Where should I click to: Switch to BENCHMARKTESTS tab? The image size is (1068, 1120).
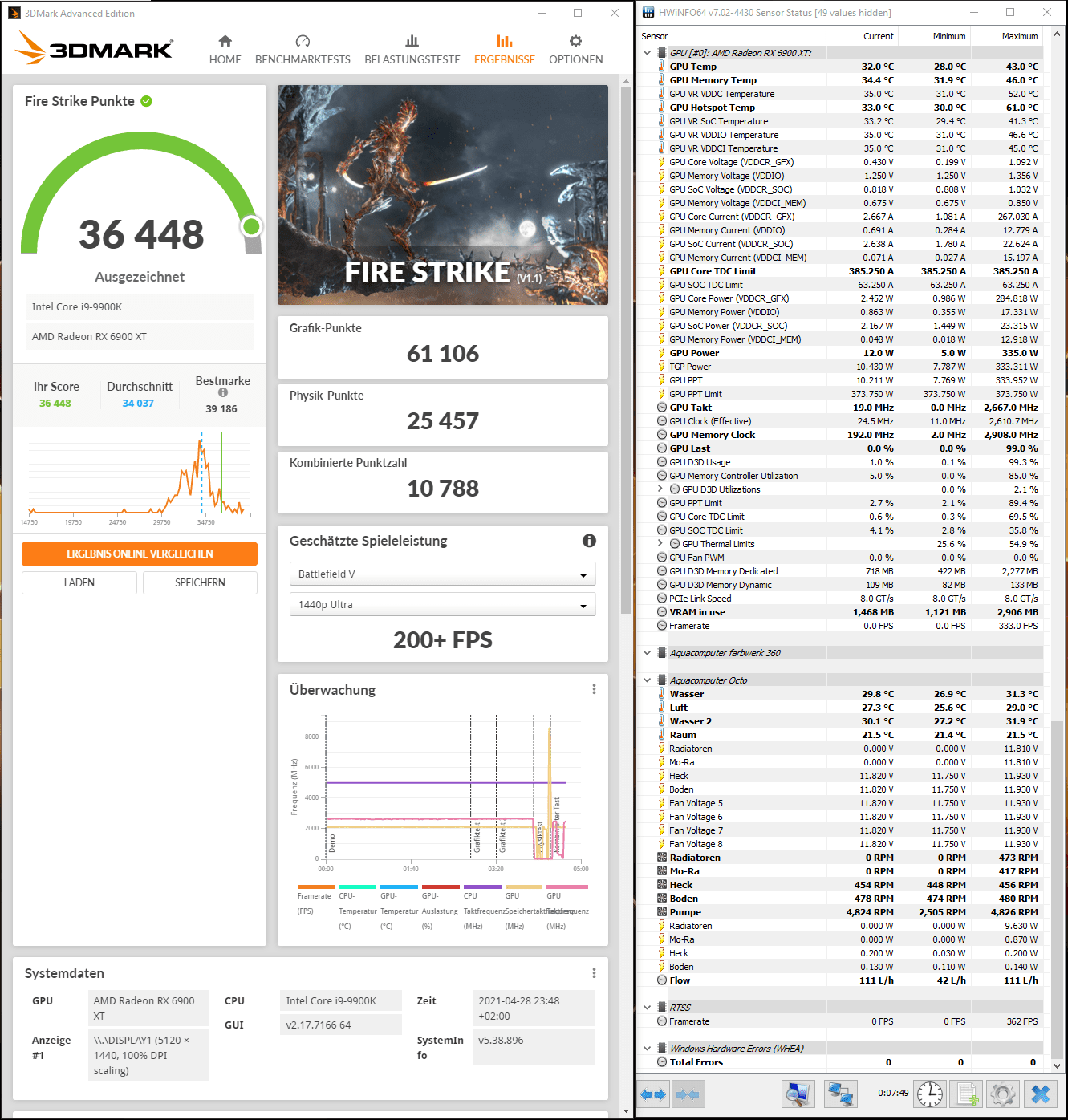303,50
